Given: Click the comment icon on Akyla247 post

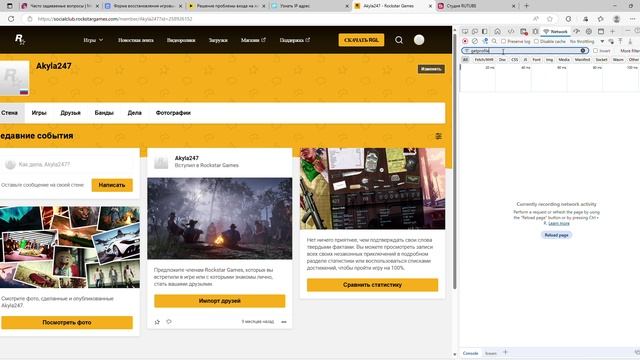Looking at the screenshot, I should pyautogui.click(x=169, y=322).
